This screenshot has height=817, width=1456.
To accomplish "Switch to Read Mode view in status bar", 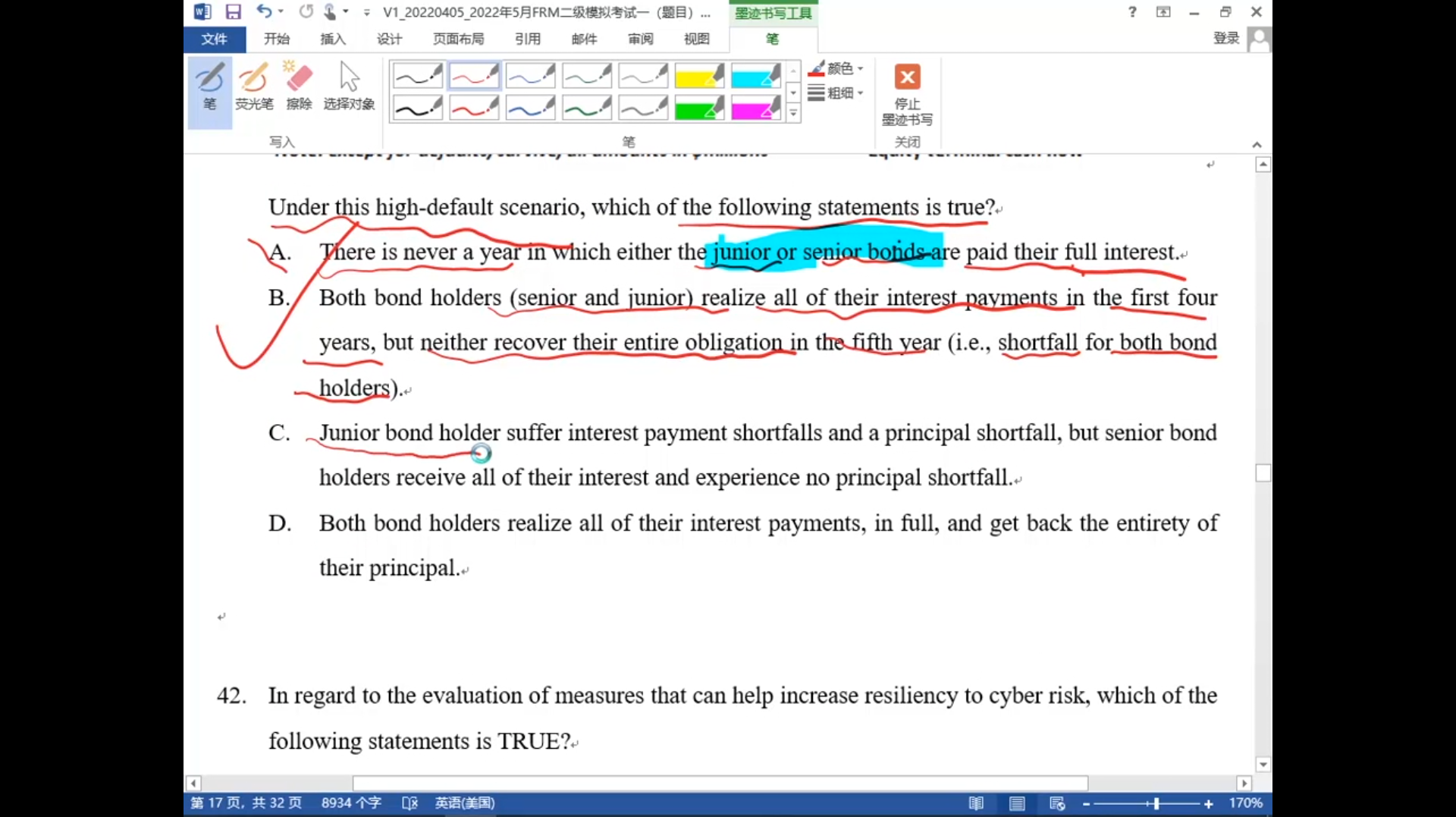I will pyautogui.click(x=976, y=803).
